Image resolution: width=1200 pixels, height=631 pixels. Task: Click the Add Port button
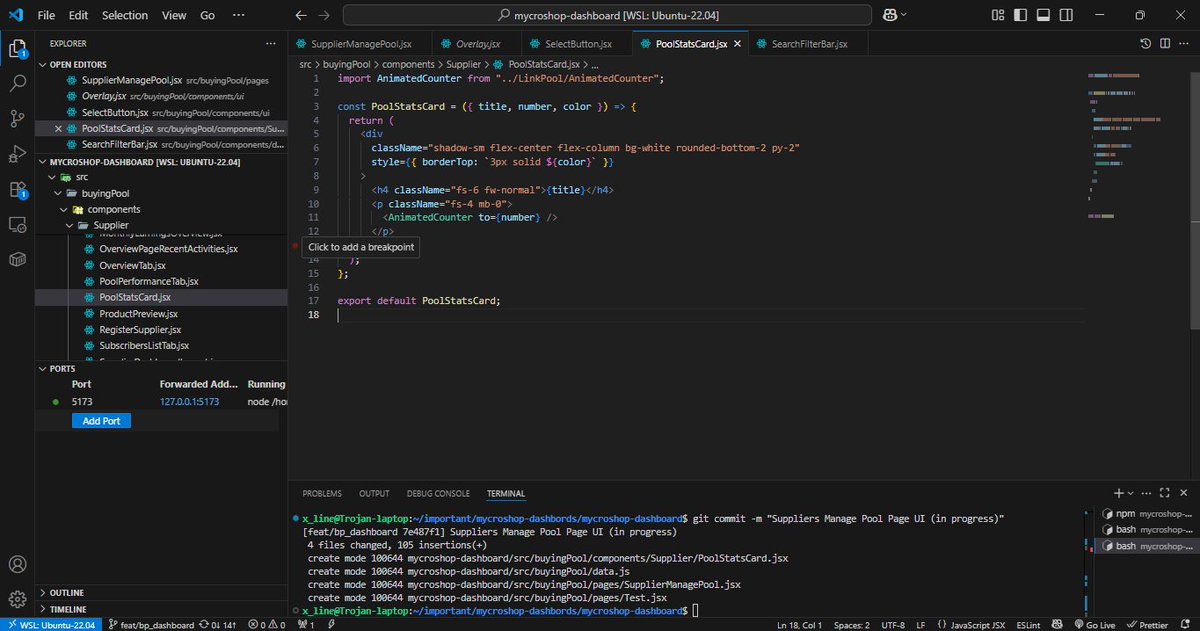click(101, 421)
